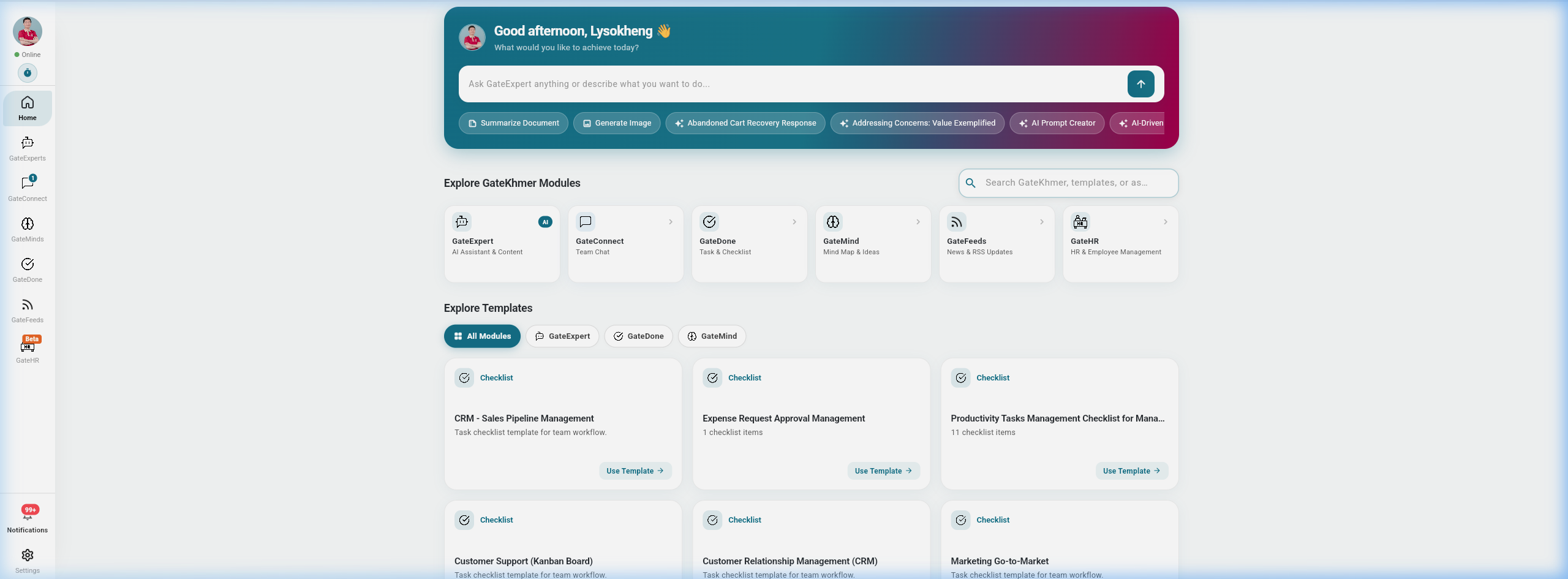Choose the AI Prompt Creator chip
Viewport: 1568px width, 579px height.
tap(1057, 123)
